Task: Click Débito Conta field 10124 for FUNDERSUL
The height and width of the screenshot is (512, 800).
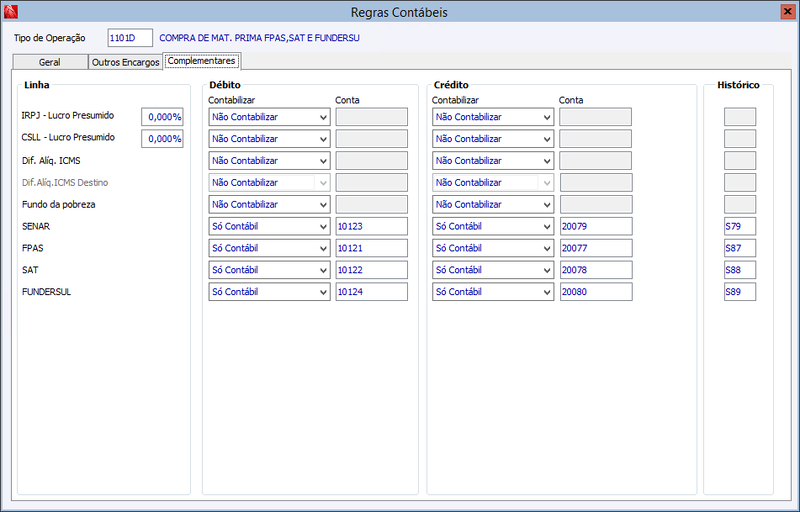Action: point(371,292)
